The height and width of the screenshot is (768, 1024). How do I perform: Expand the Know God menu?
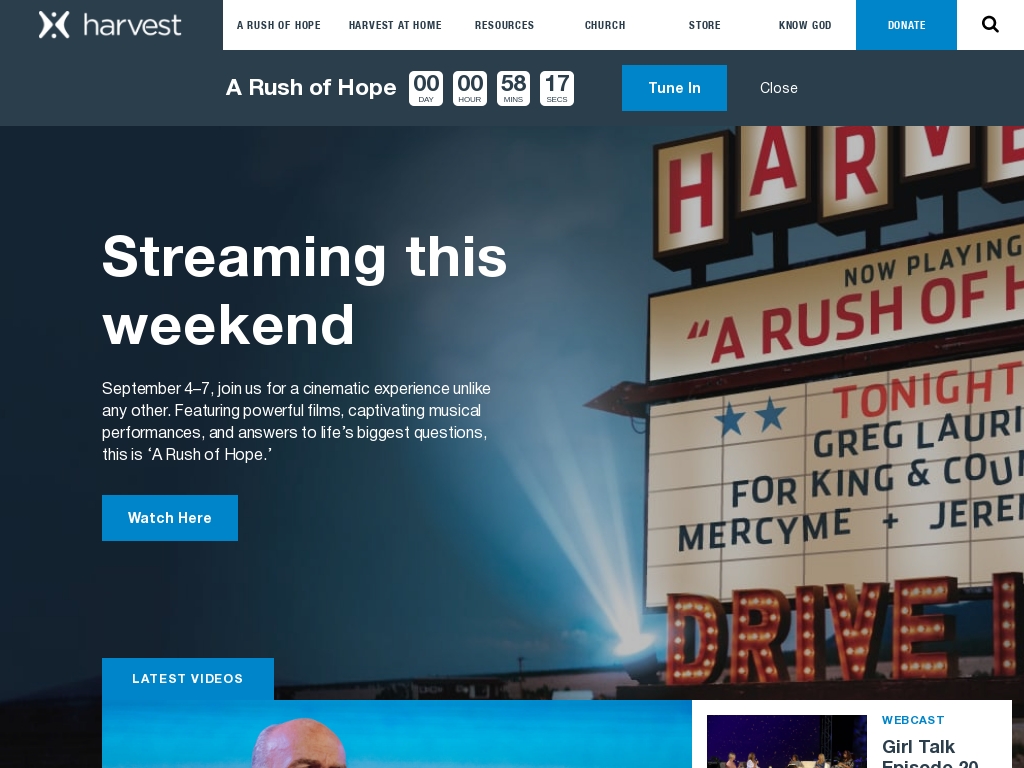coord(805,25)
